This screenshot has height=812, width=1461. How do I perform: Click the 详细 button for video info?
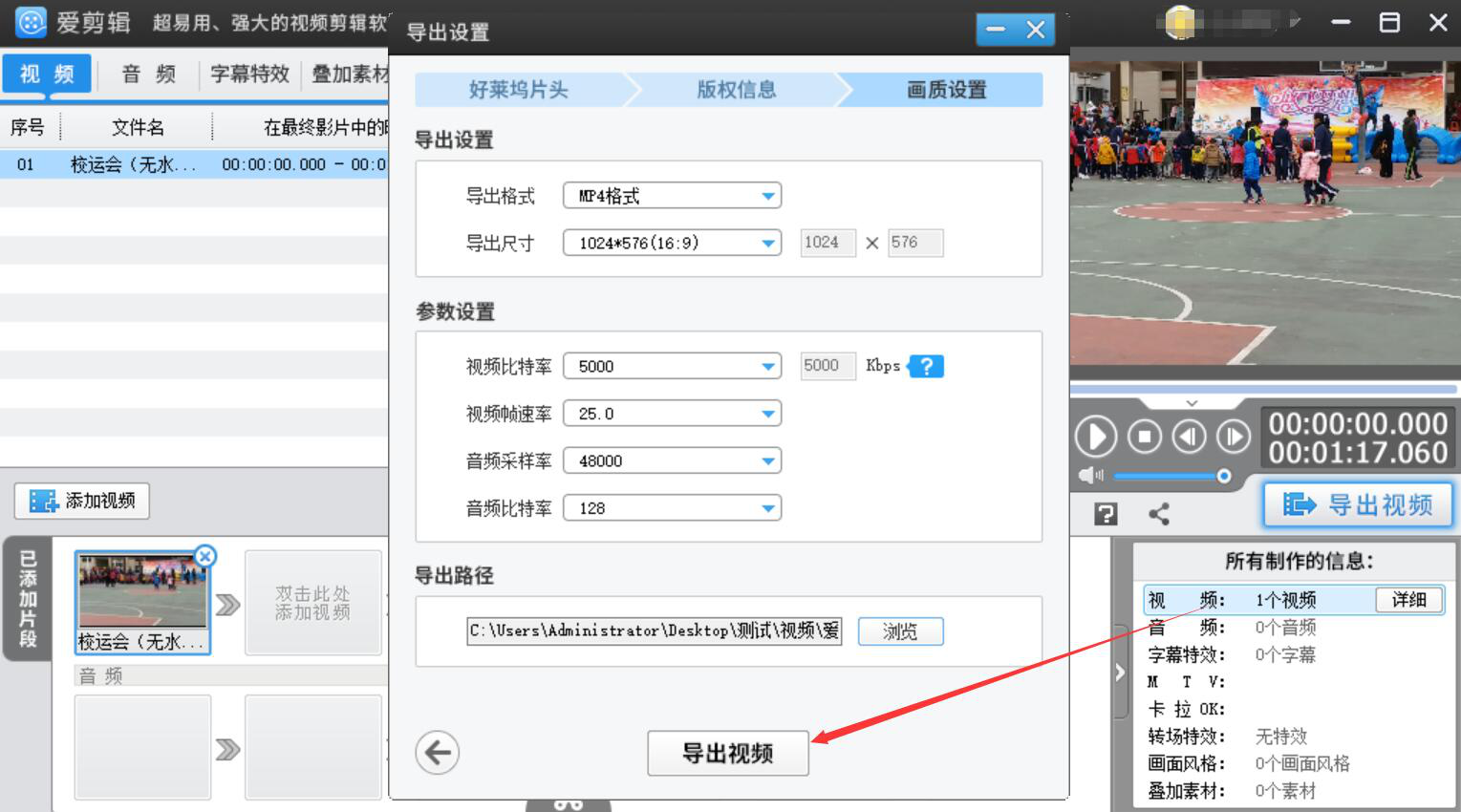click(1409, 599)
